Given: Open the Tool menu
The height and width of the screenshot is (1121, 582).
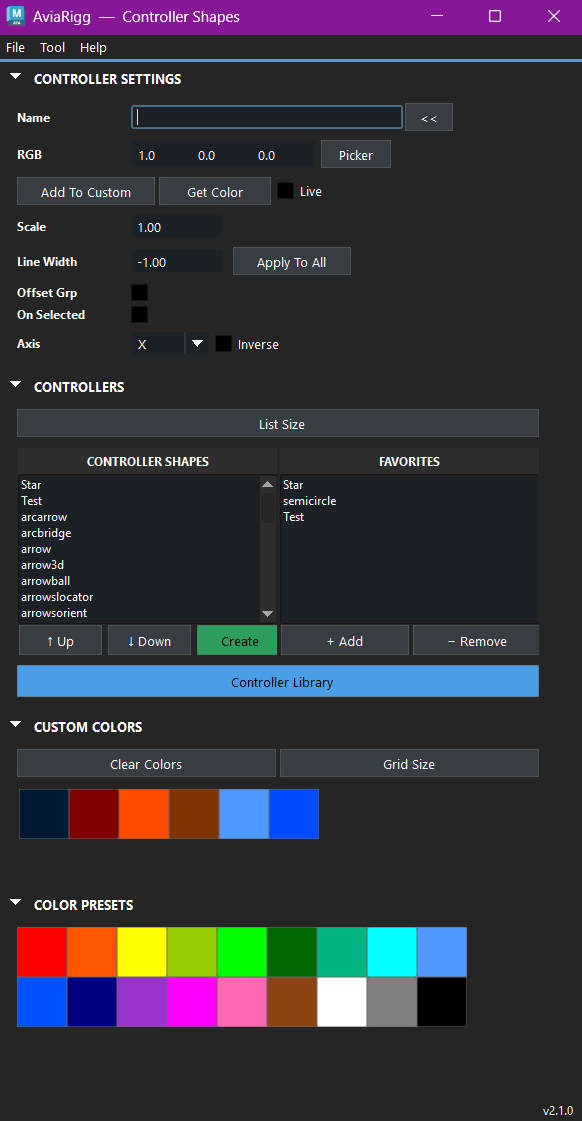Looking at the screenshot, I should pos(52,47).
